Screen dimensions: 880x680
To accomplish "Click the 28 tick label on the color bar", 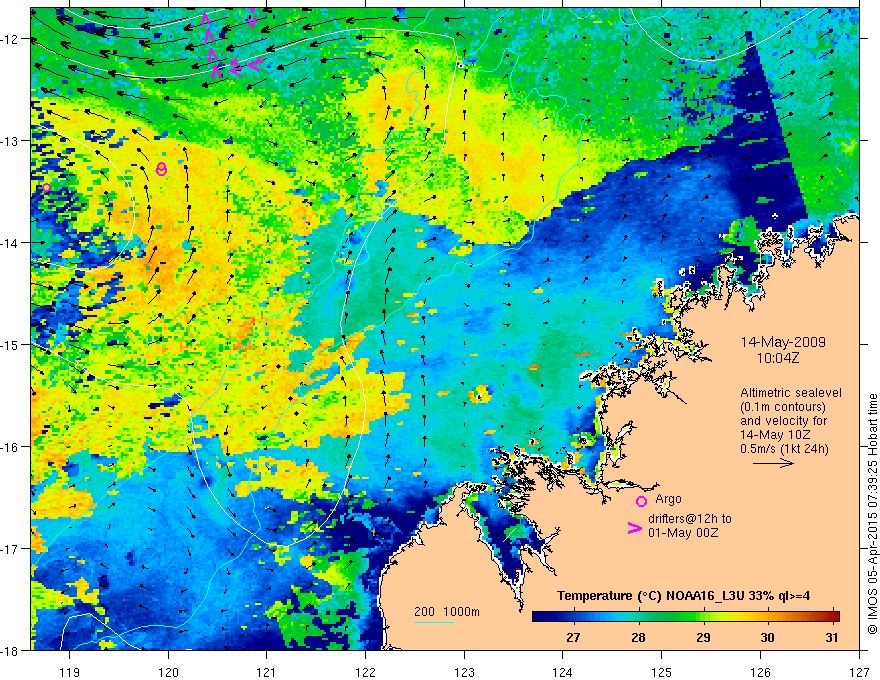I will coord(638,638).
